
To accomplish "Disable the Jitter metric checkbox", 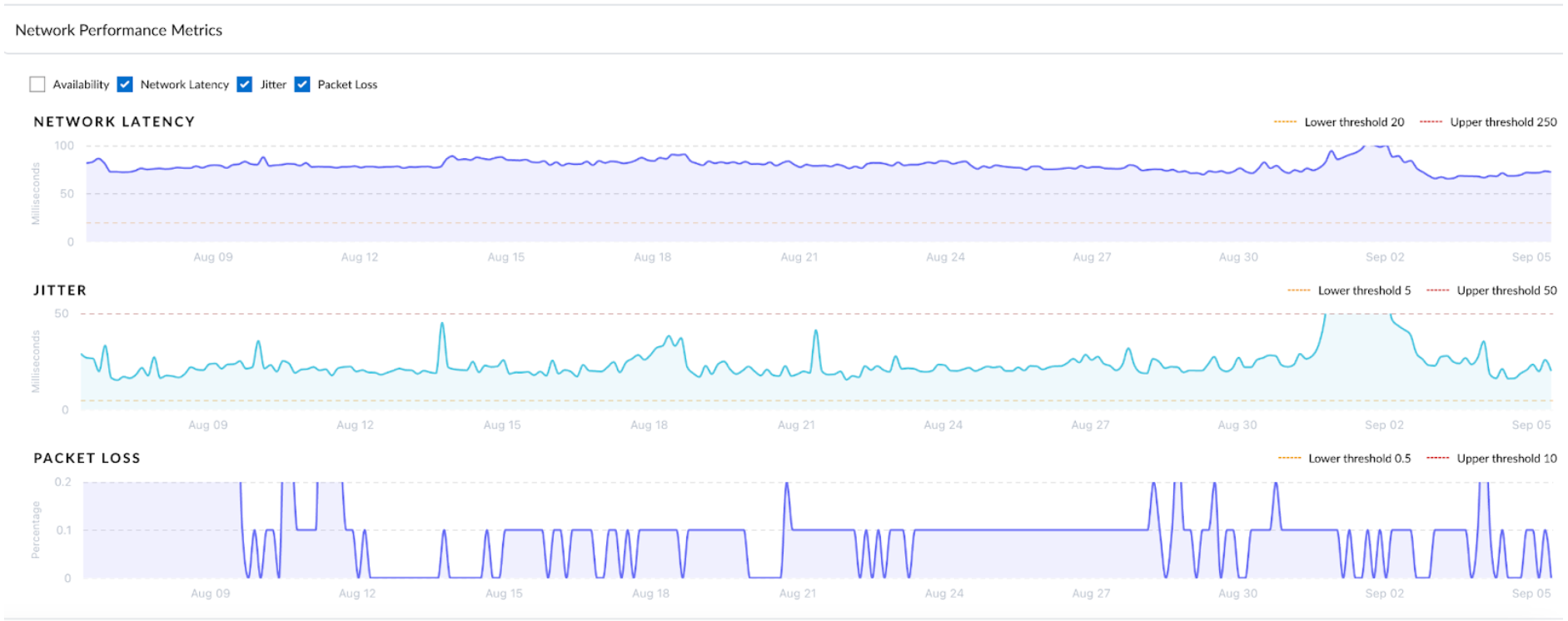I will point(245,84).
